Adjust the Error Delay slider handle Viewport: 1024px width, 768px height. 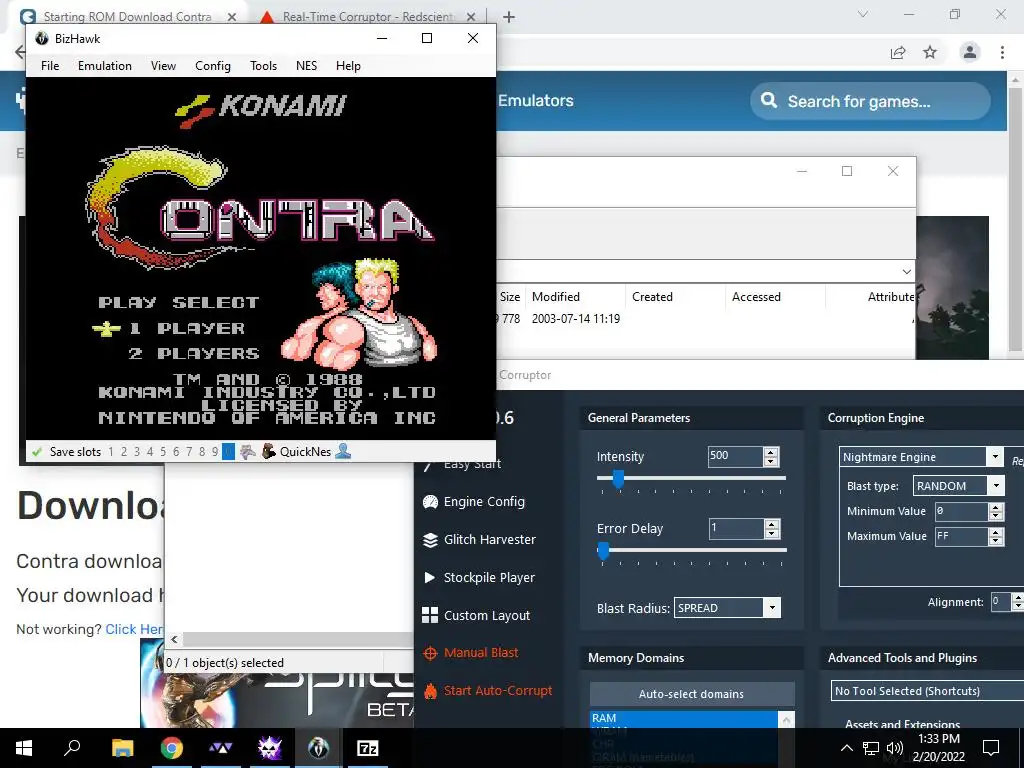(603, 551)
